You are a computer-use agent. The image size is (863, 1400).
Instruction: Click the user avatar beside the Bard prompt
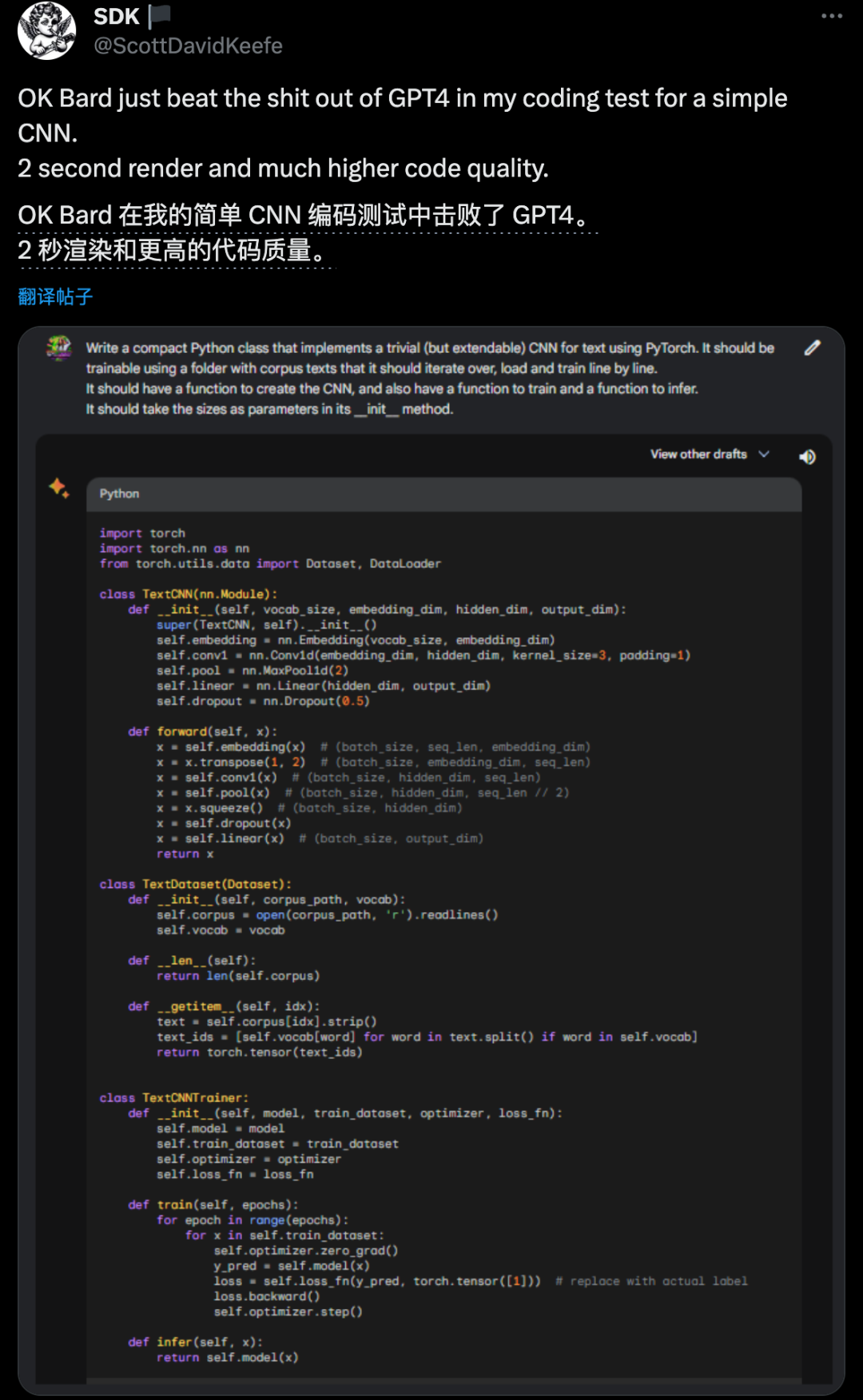pos(59,348)
